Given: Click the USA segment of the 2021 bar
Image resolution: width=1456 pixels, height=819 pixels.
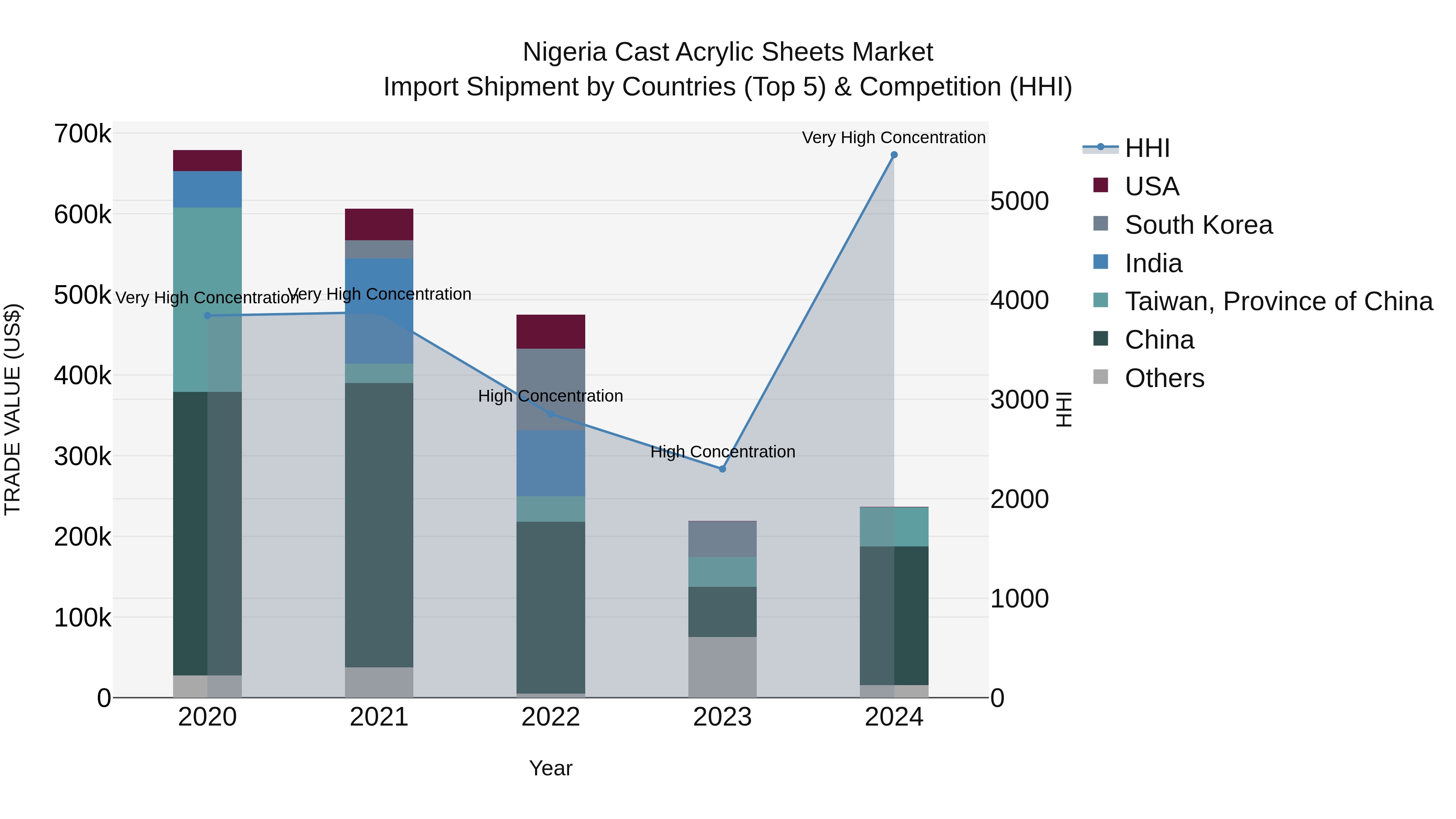Looking at the screenshot, I should coord(379,224).
